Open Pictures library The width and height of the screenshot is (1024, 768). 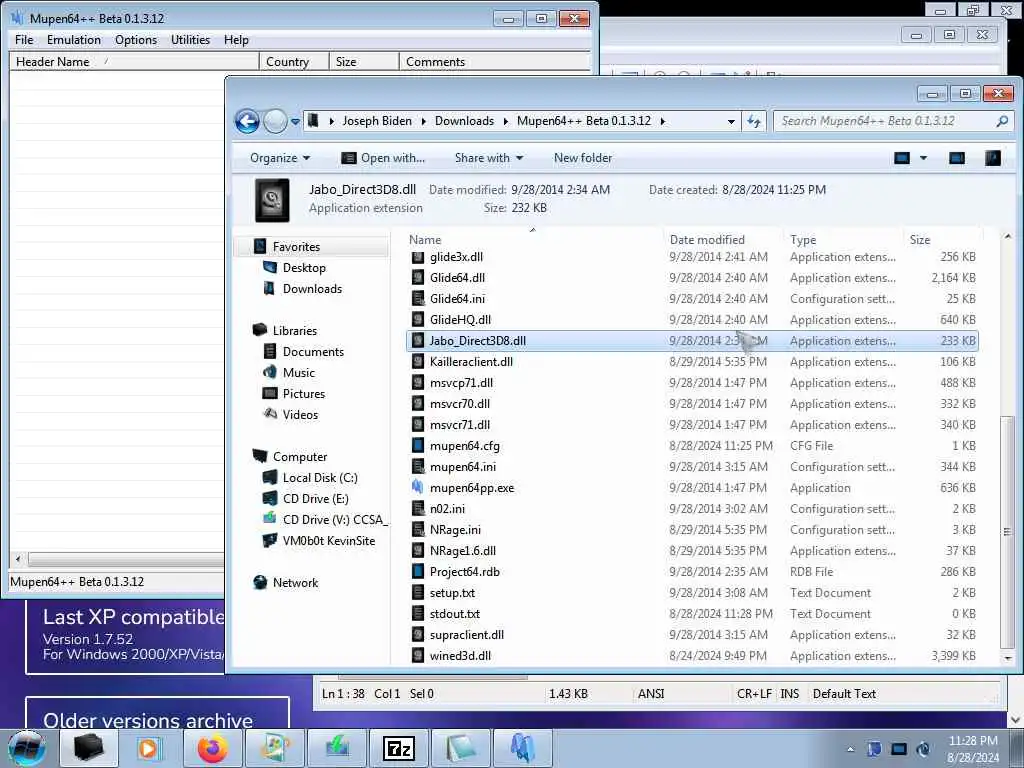tap(304, 393)
